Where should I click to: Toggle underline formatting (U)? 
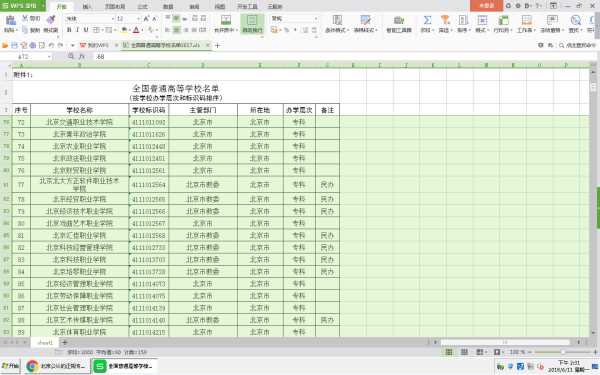(x=86, y=30)
